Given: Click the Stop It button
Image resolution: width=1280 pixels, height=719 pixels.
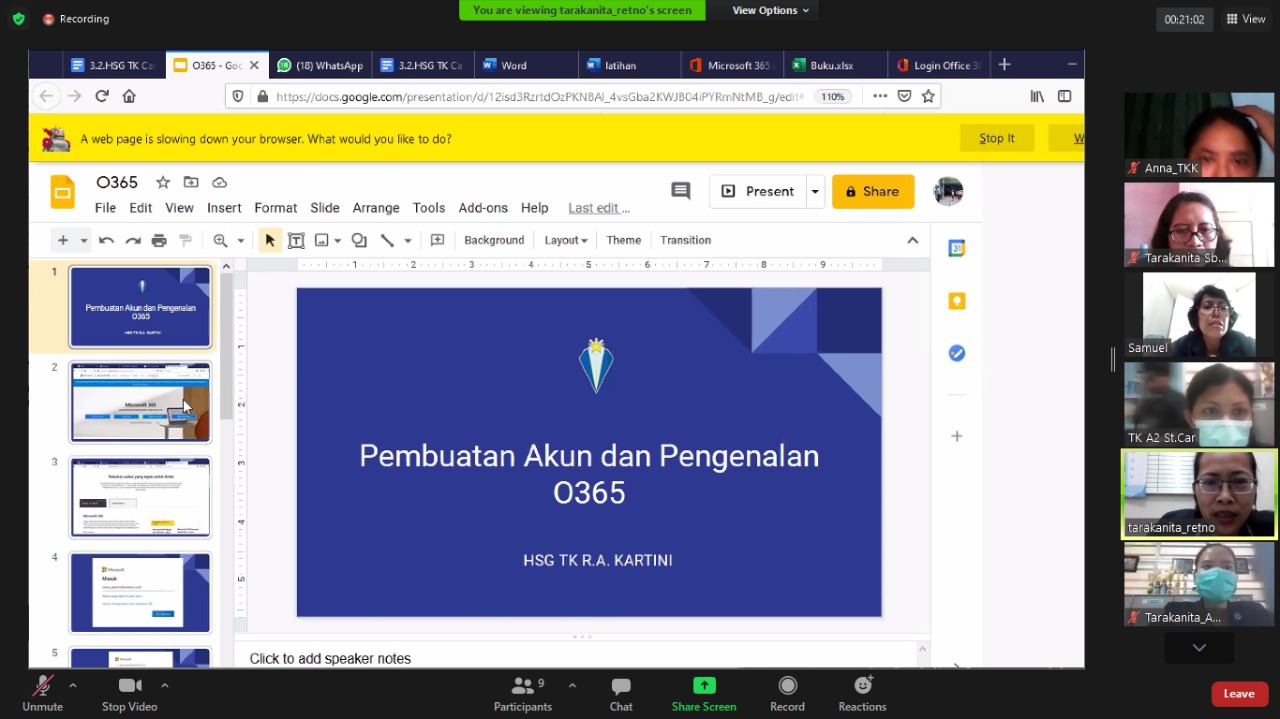Looking at the screenshot, I should [x=997, y=138].
